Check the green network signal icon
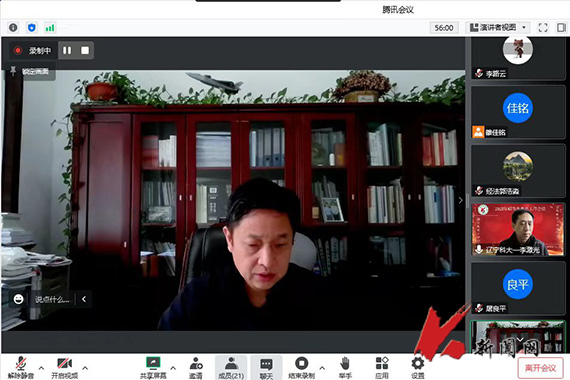This screenshot has width=570, height=380. 50,28
